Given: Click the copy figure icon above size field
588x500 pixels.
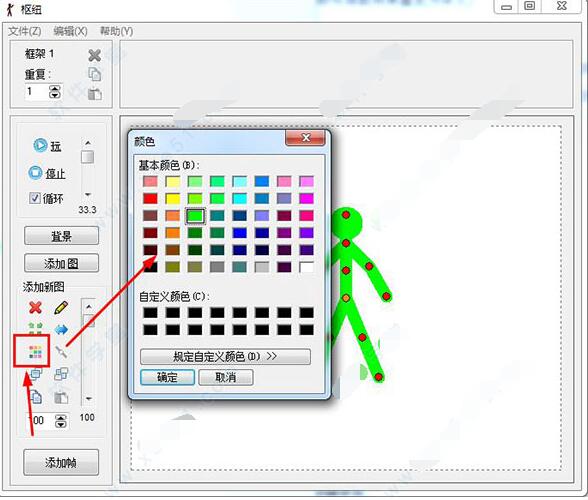Looking at the screenshot, I should [36, 397].
